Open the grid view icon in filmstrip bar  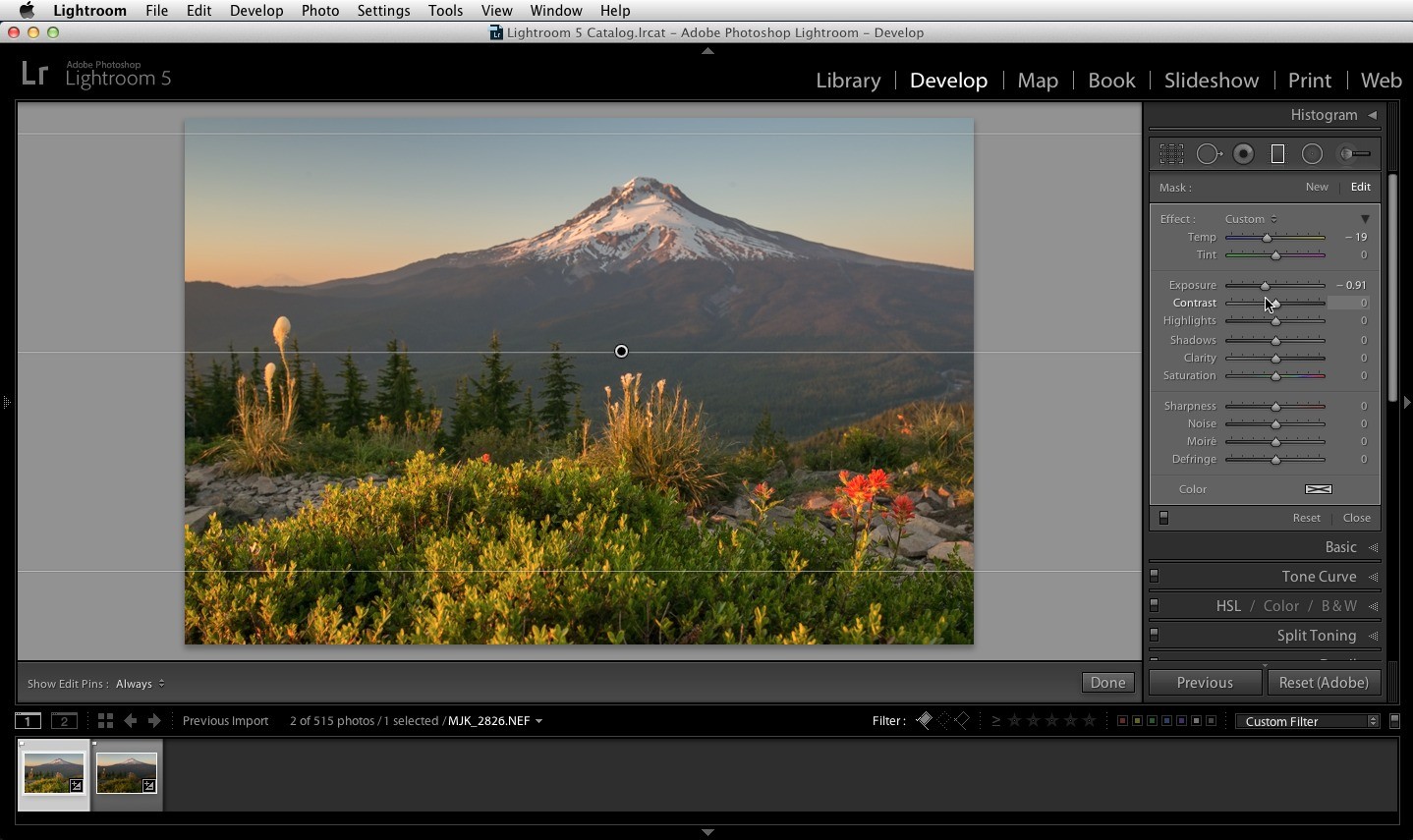(105, 721)
